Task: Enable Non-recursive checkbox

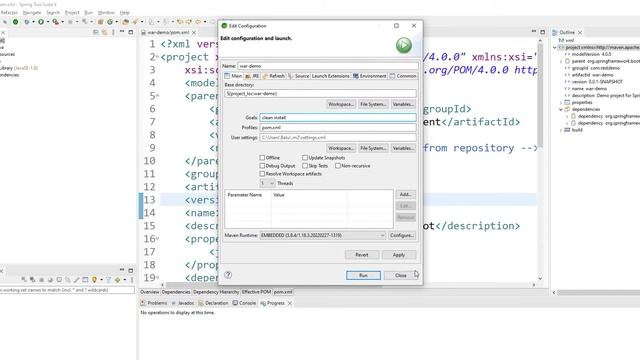Action: pos(338,166)
